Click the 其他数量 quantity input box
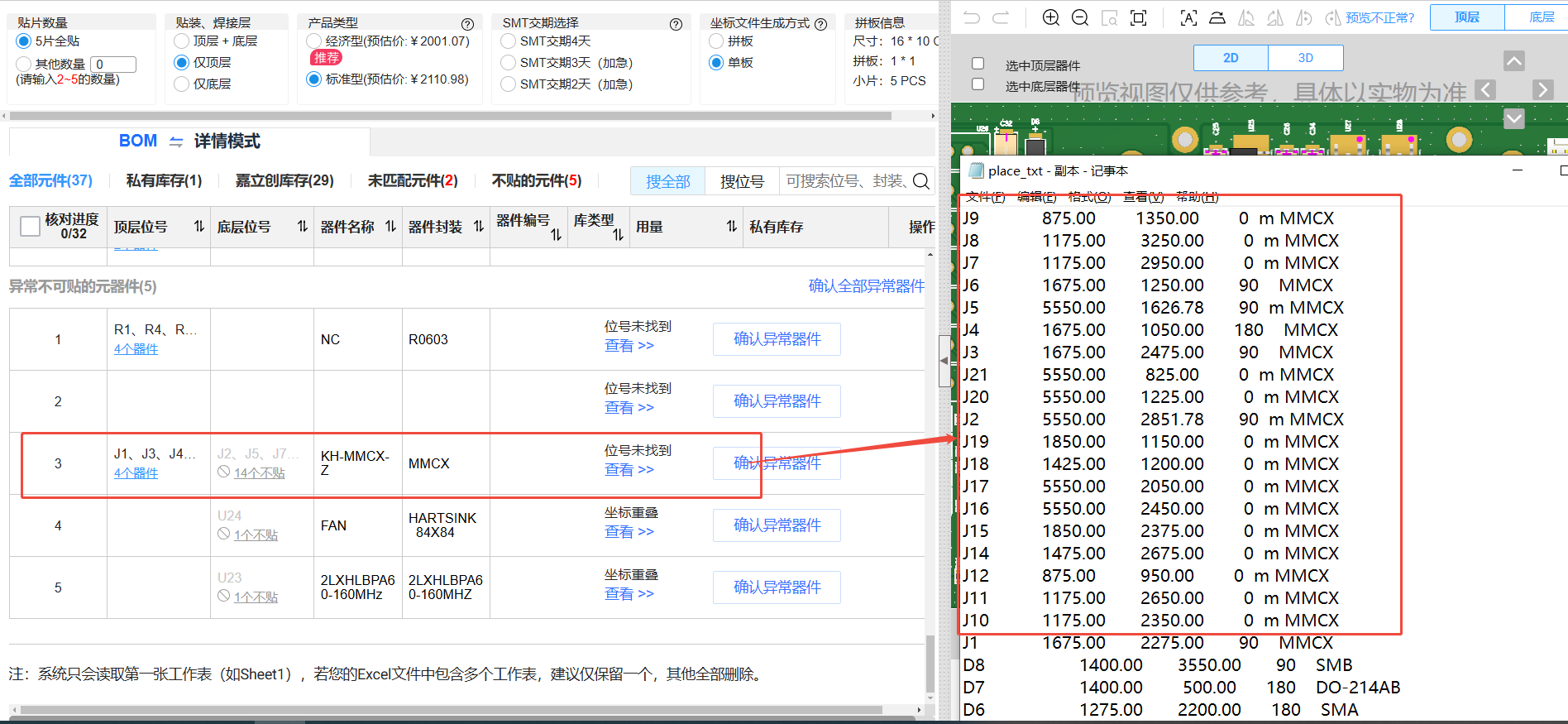 pos(114,64)
